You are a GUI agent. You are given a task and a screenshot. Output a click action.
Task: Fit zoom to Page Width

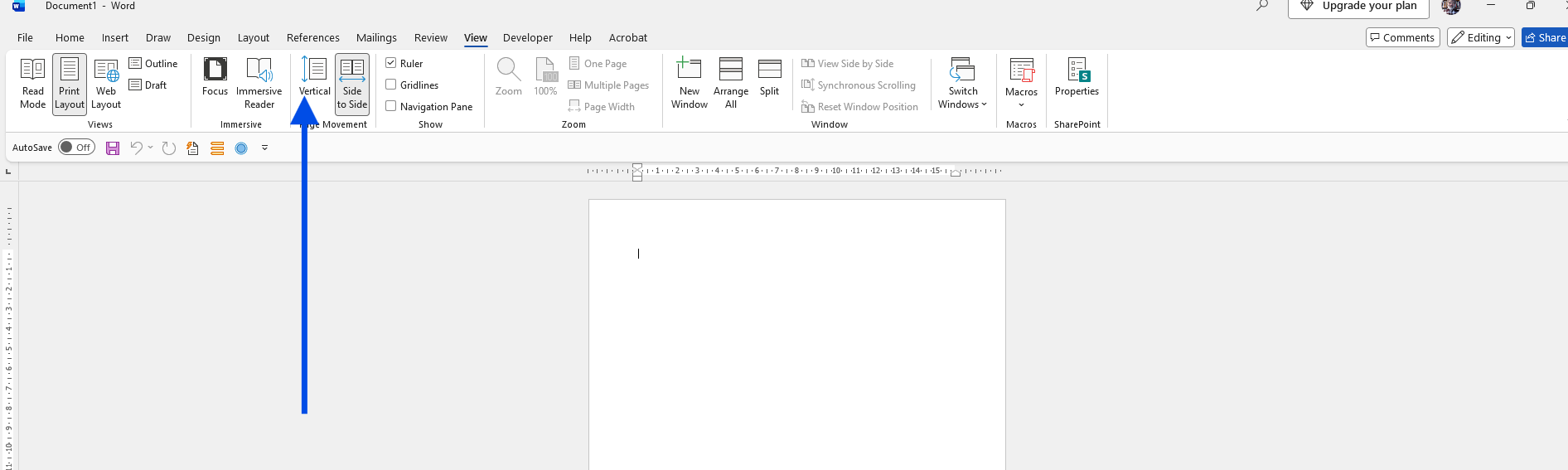[x=602, y=107]
